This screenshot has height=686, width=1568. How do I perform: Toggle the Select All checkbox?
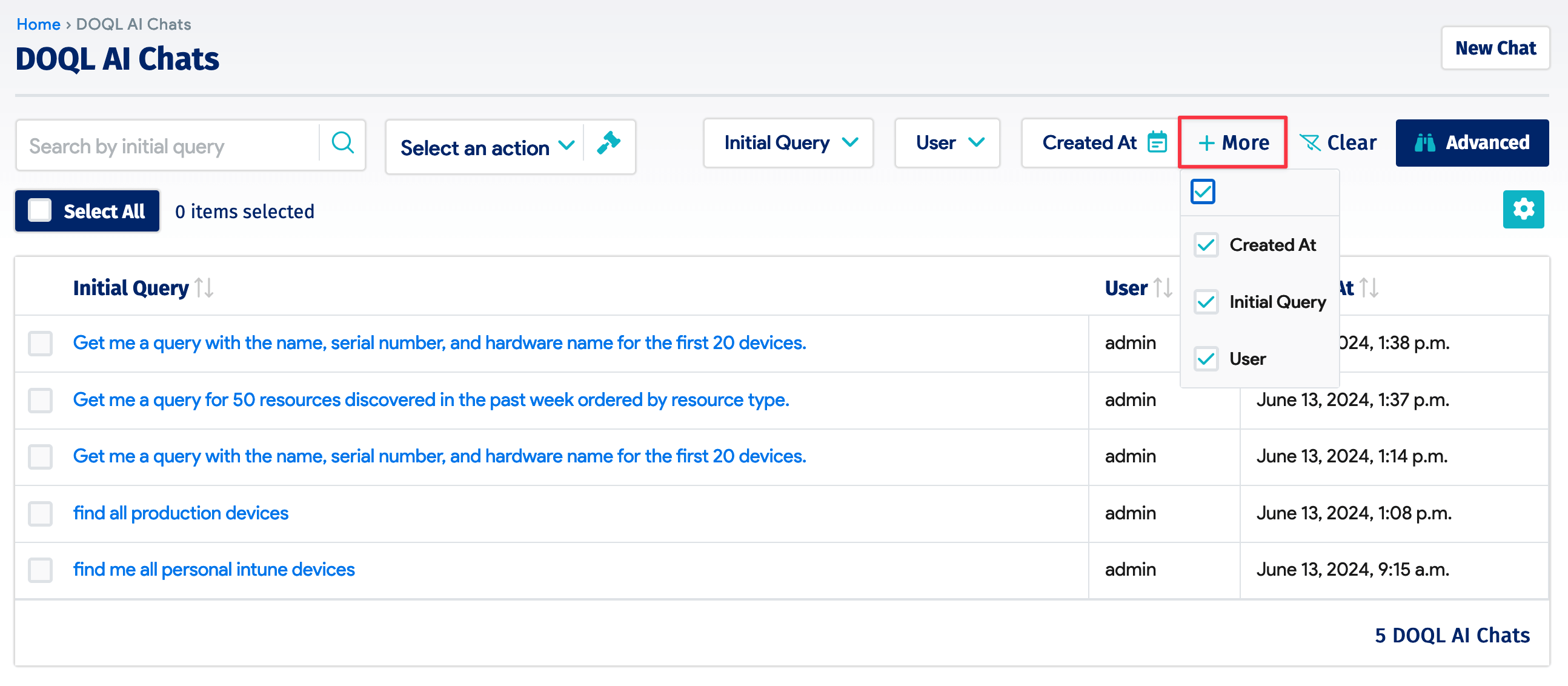(x=40, y=211)
